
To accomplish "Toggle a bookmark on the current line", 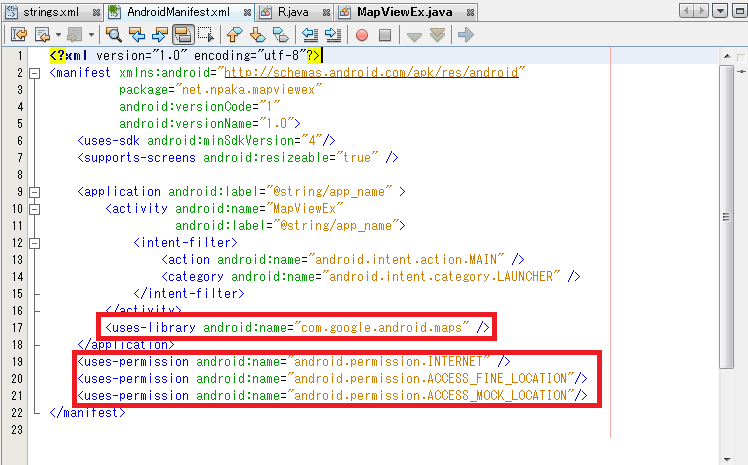I will (280, 34).
